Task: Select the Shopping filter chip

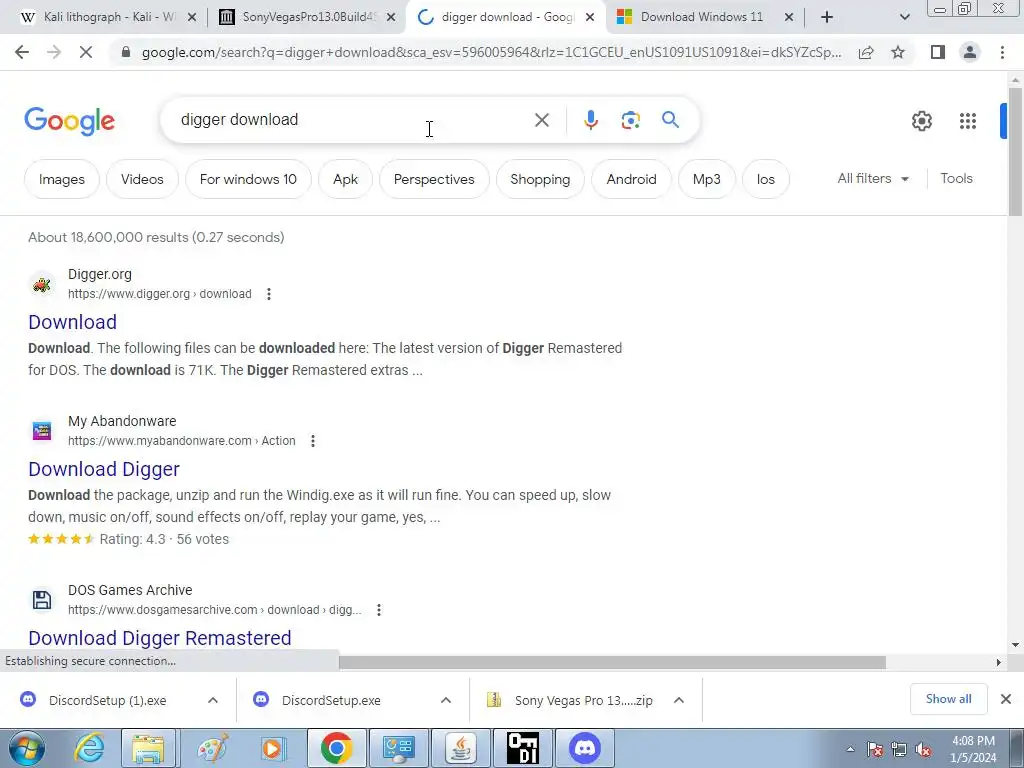Action: [540, 179]
